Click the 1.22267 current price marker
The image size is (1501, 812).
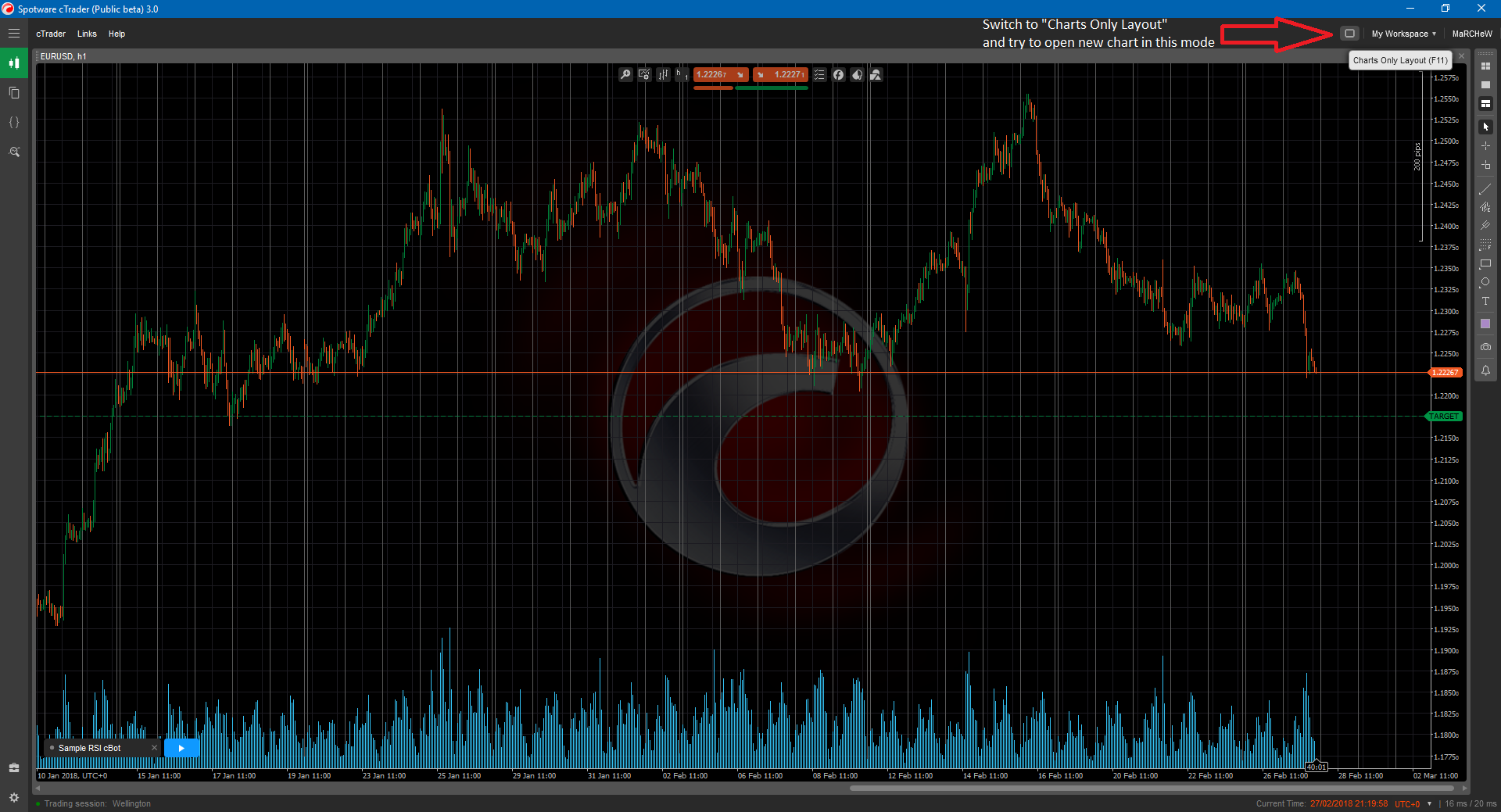click(1445, 373)
